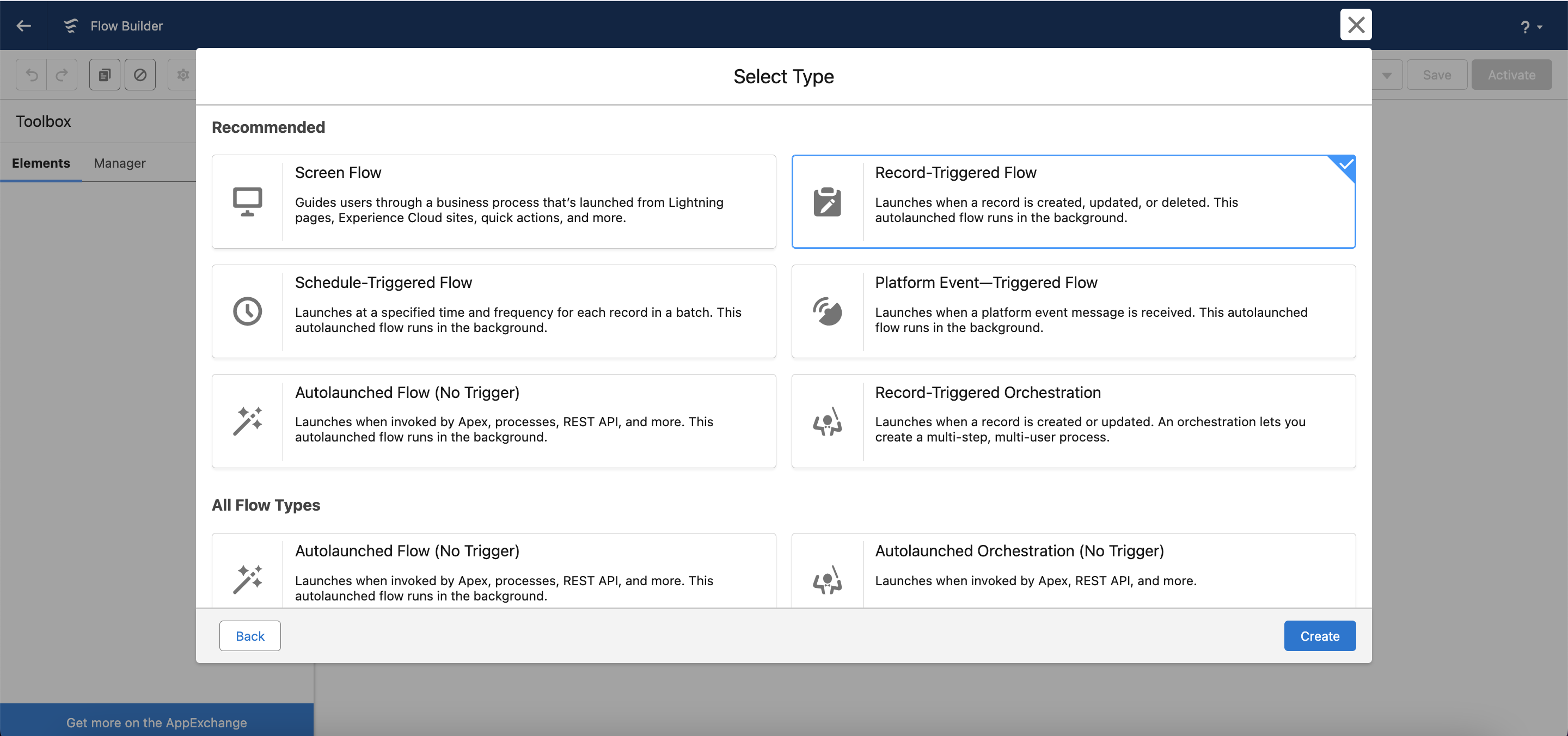Viewport: 1568px width, 736px height.
Task: Click the Create button
Action: click(x=1320, y=635)
